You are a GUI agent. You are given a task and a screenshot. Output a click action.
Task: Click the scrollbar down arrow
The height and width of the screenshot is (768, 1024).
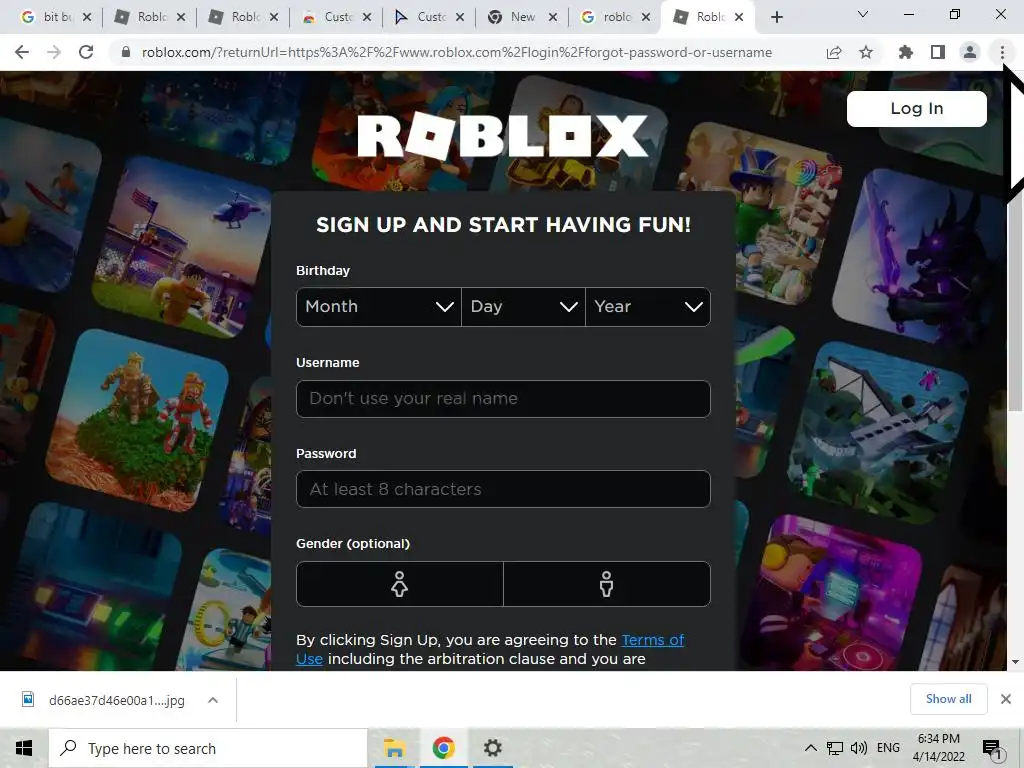click(x=1015, y=662)
